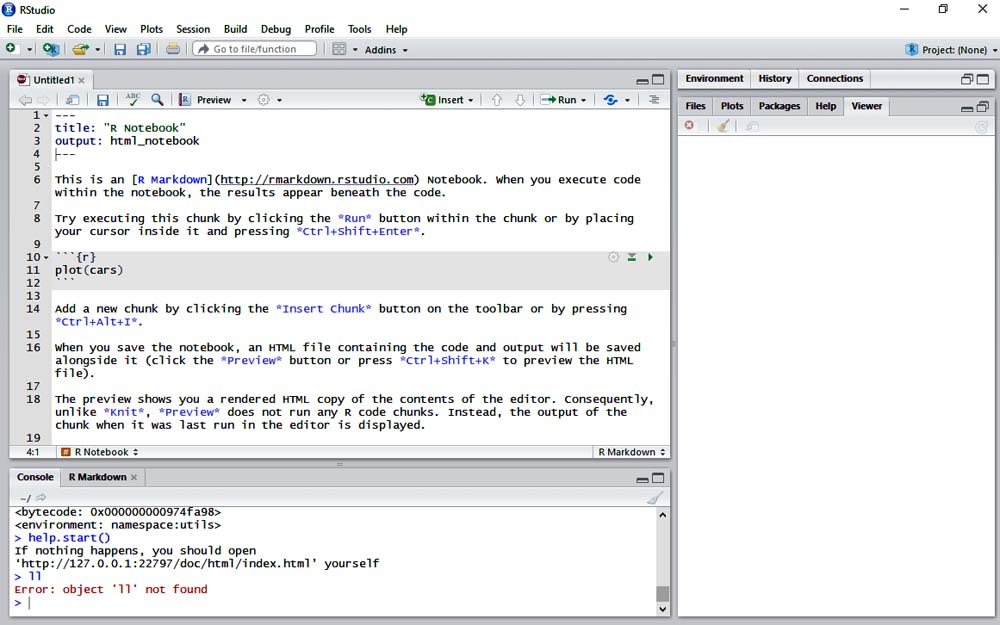
Task: Open the Addins dropdown
Action: (386, 50)
